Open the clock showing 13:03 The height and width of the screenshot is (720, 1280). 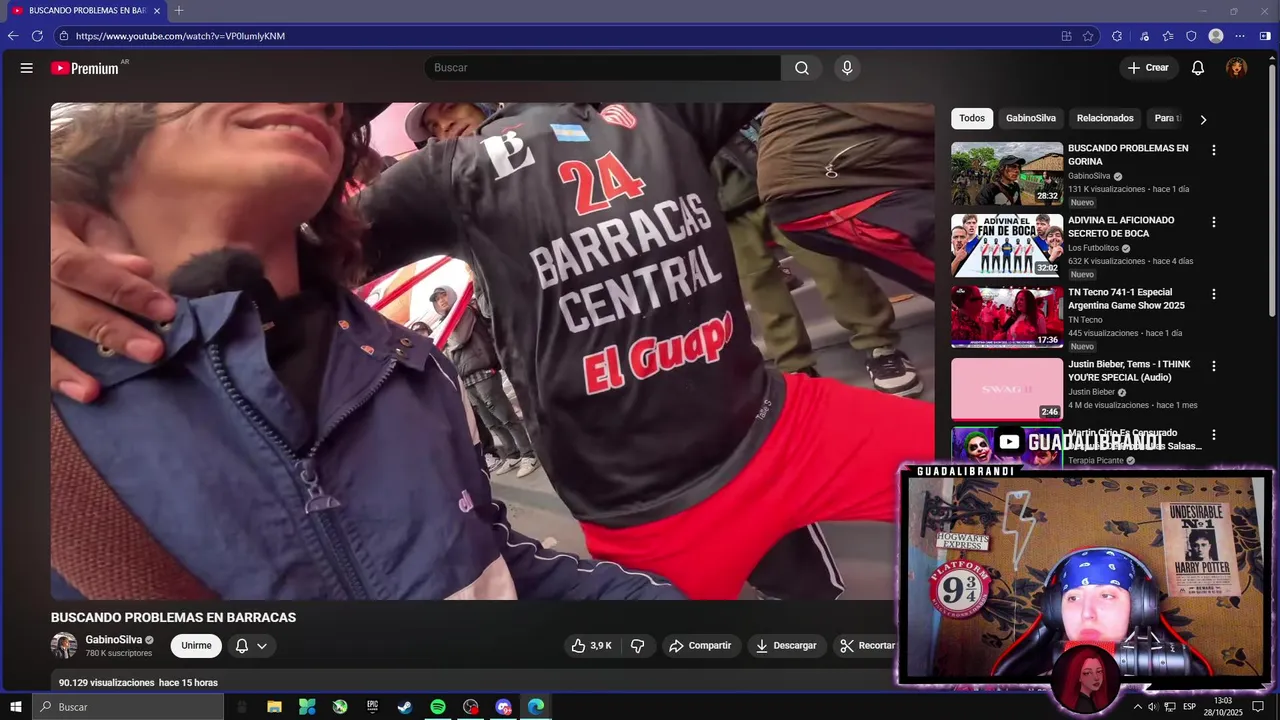point(1222,707)
